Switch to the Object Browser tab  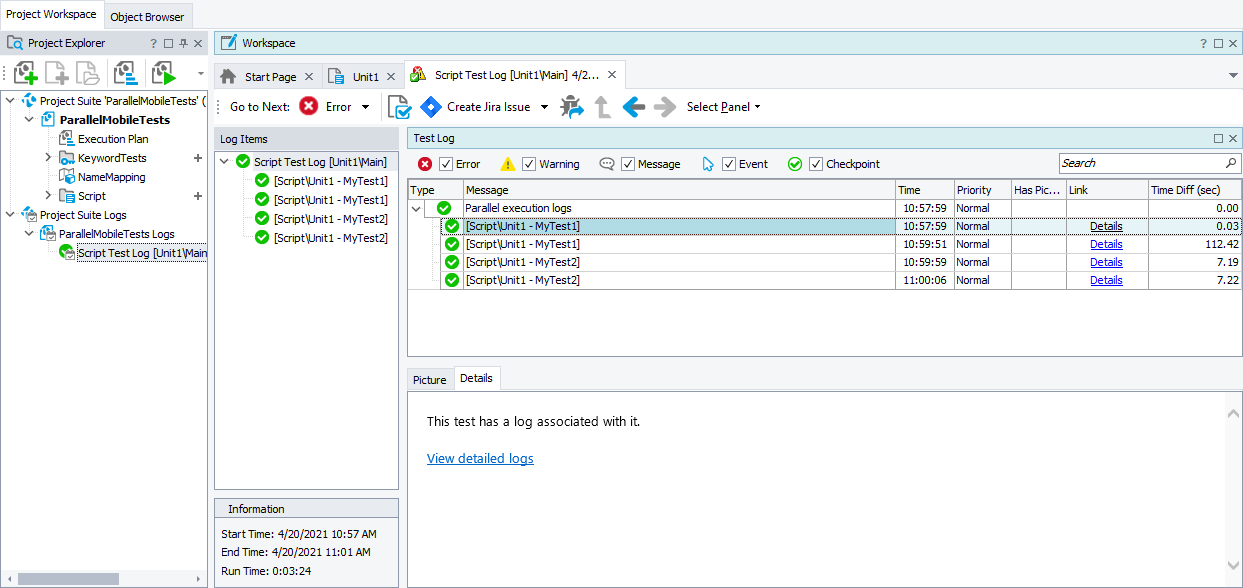[x=147, y=16]
